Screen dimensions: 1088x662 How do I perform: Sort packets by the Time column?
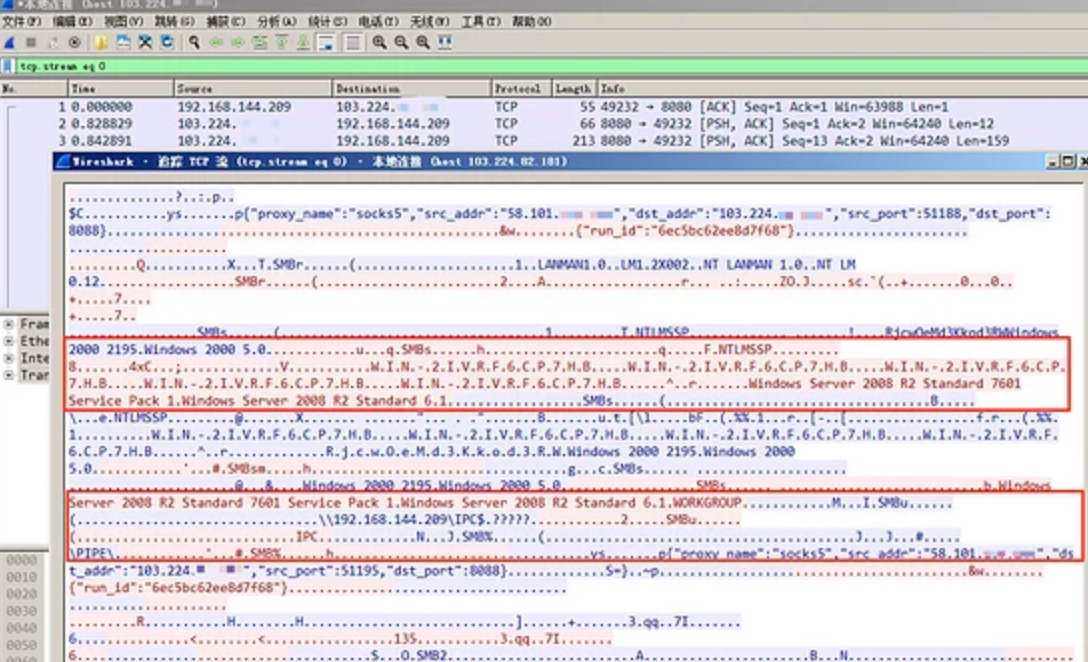pos(121,89)
